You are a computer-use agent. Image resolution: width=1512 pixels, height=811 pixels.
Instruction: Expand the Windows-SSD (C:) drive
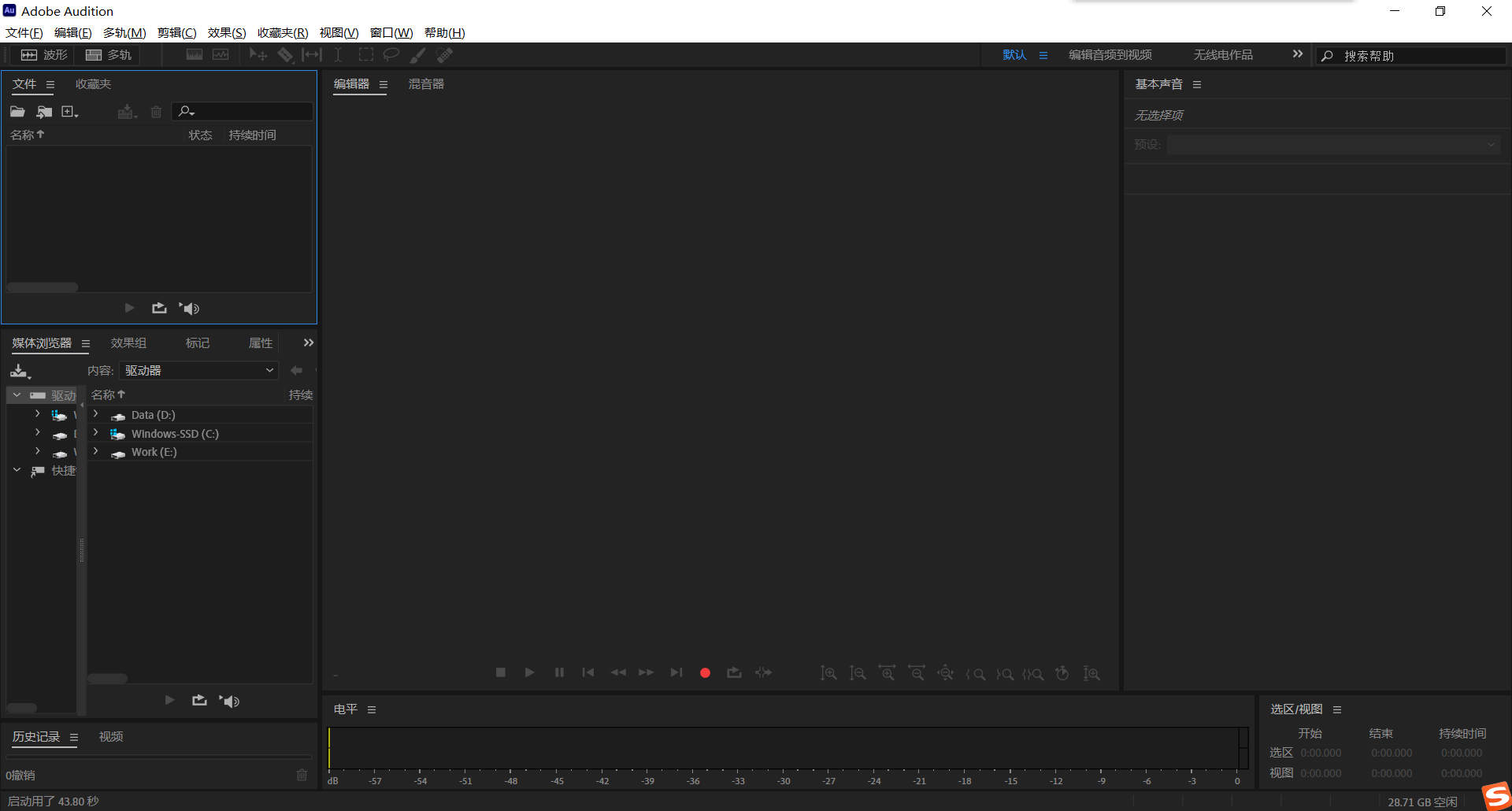(96, 433)
